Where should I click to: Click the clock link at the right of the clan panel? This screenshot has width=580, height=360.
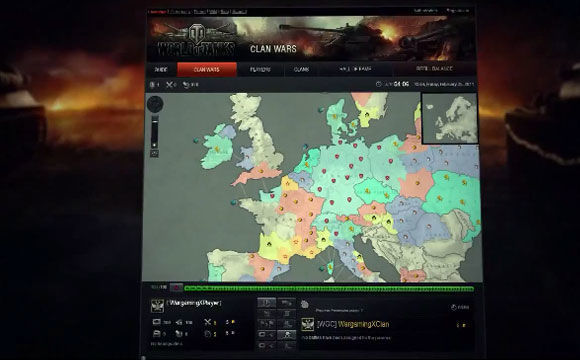pyautogui.click(x=460, y=307)
